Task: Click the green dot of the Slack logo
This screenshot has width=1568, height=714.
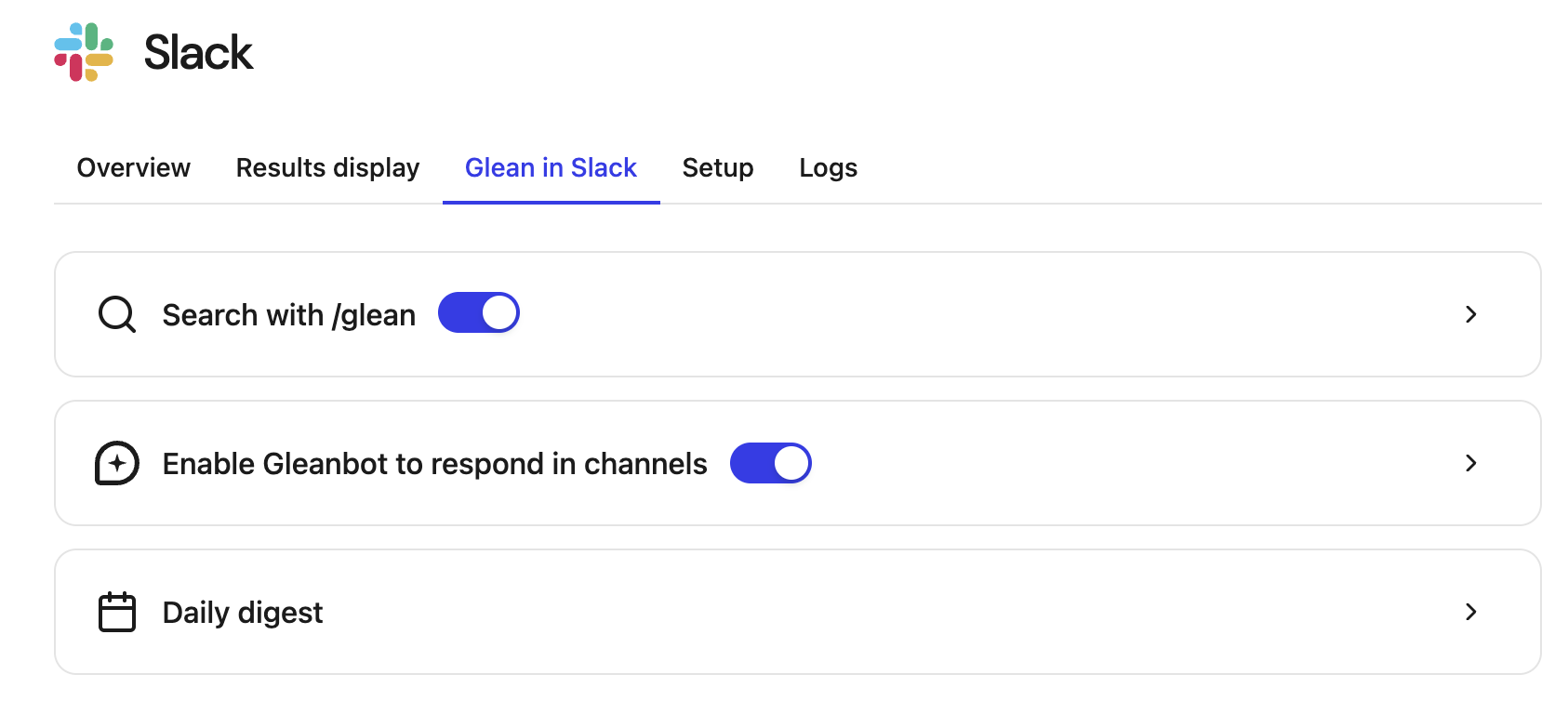Action: [91, 36]
